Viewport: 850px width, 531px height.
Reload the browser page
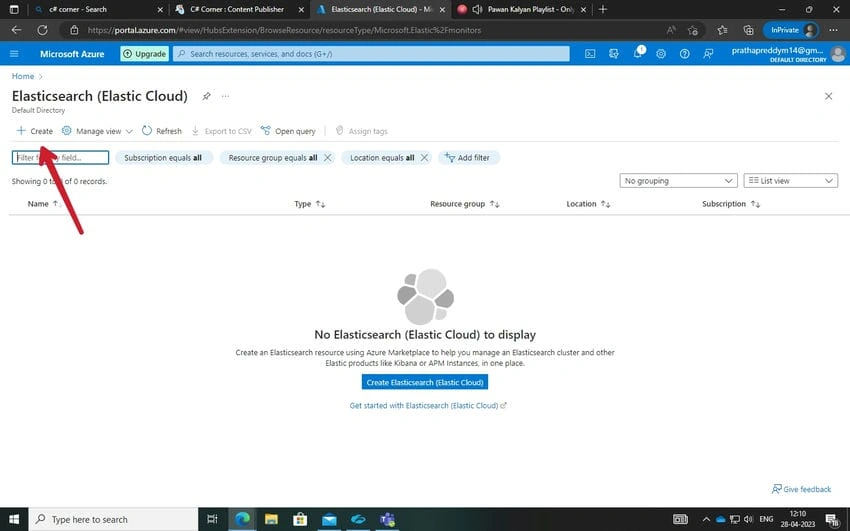tap(42, 30)
